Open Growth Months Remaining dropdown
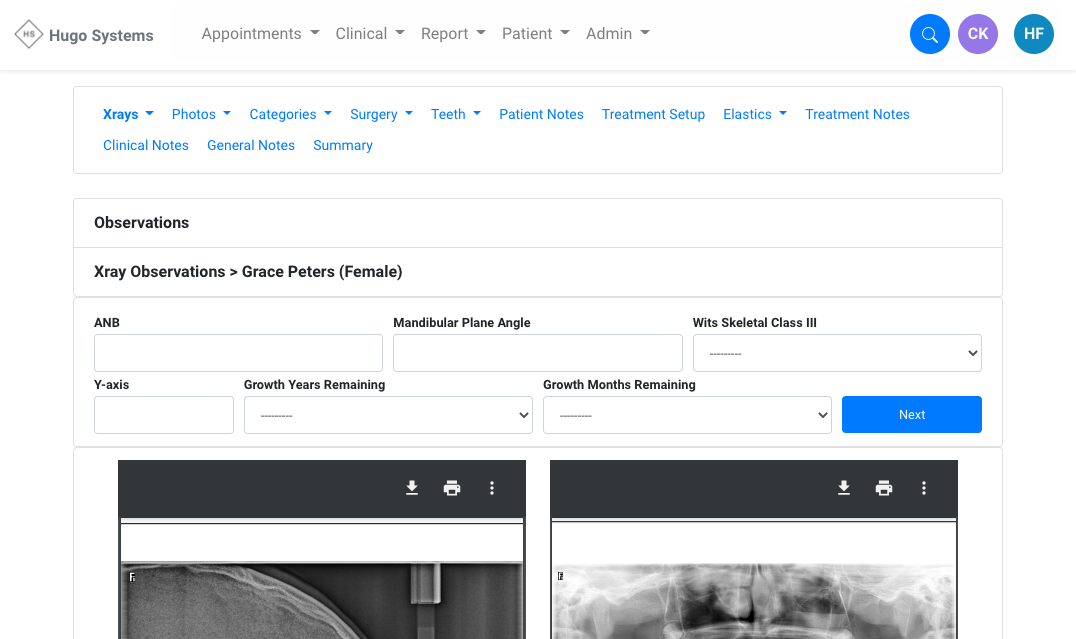The width and height of the screenshot is (1076, 639). point(686,415)
